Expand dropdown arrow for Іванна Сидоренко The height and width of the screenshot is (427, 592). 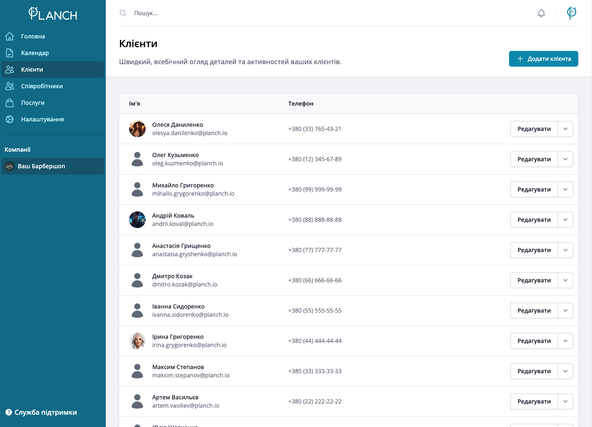point(565,310)
